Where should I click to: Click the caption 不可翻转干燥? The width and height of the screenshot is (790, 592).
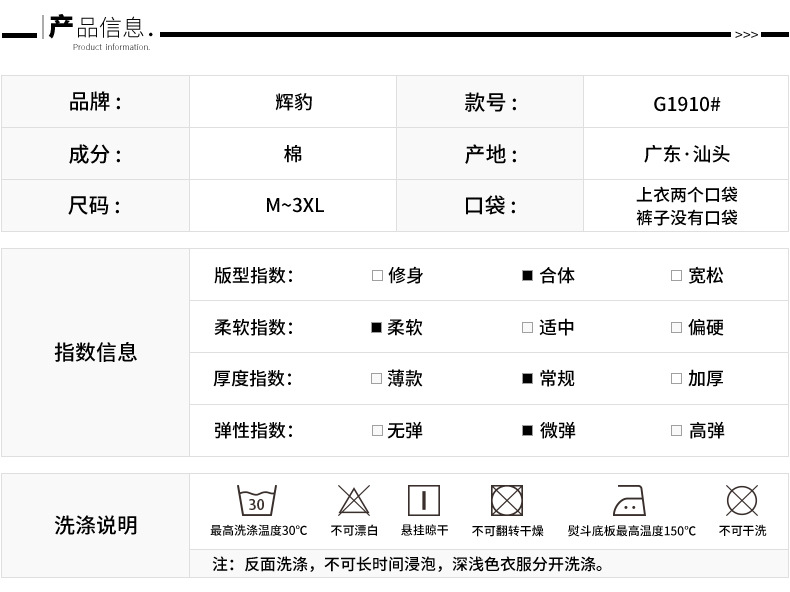click(507, 531)
